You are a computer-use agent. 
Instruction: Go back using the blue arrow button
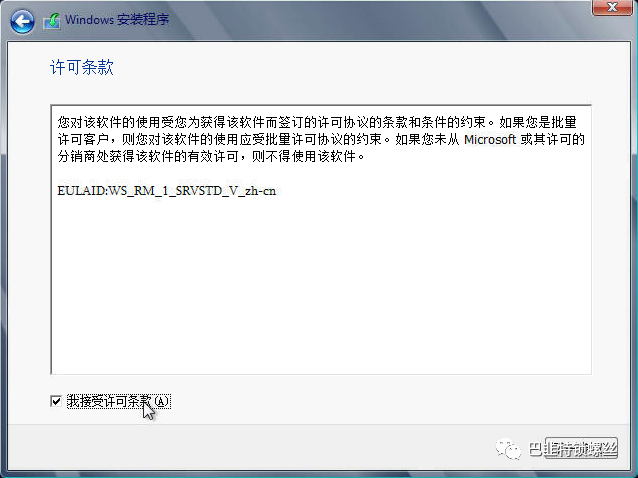(x=22, y=21)
